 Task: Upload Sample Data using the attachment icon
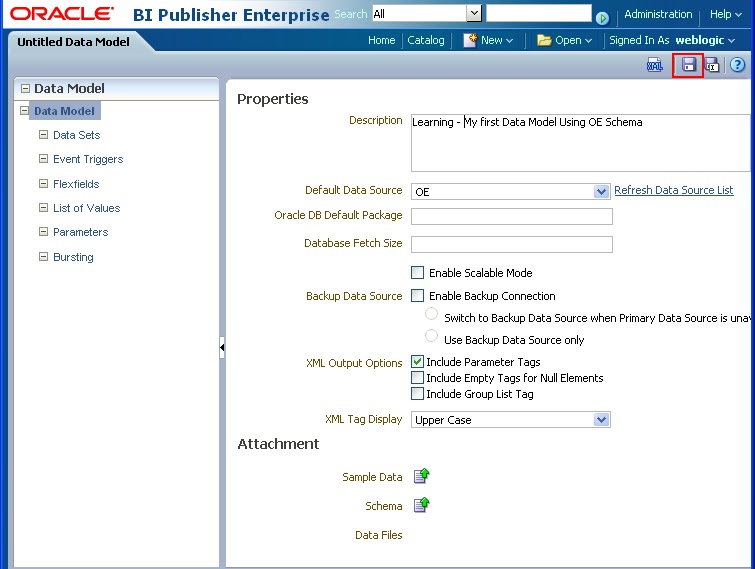[421, 476]
